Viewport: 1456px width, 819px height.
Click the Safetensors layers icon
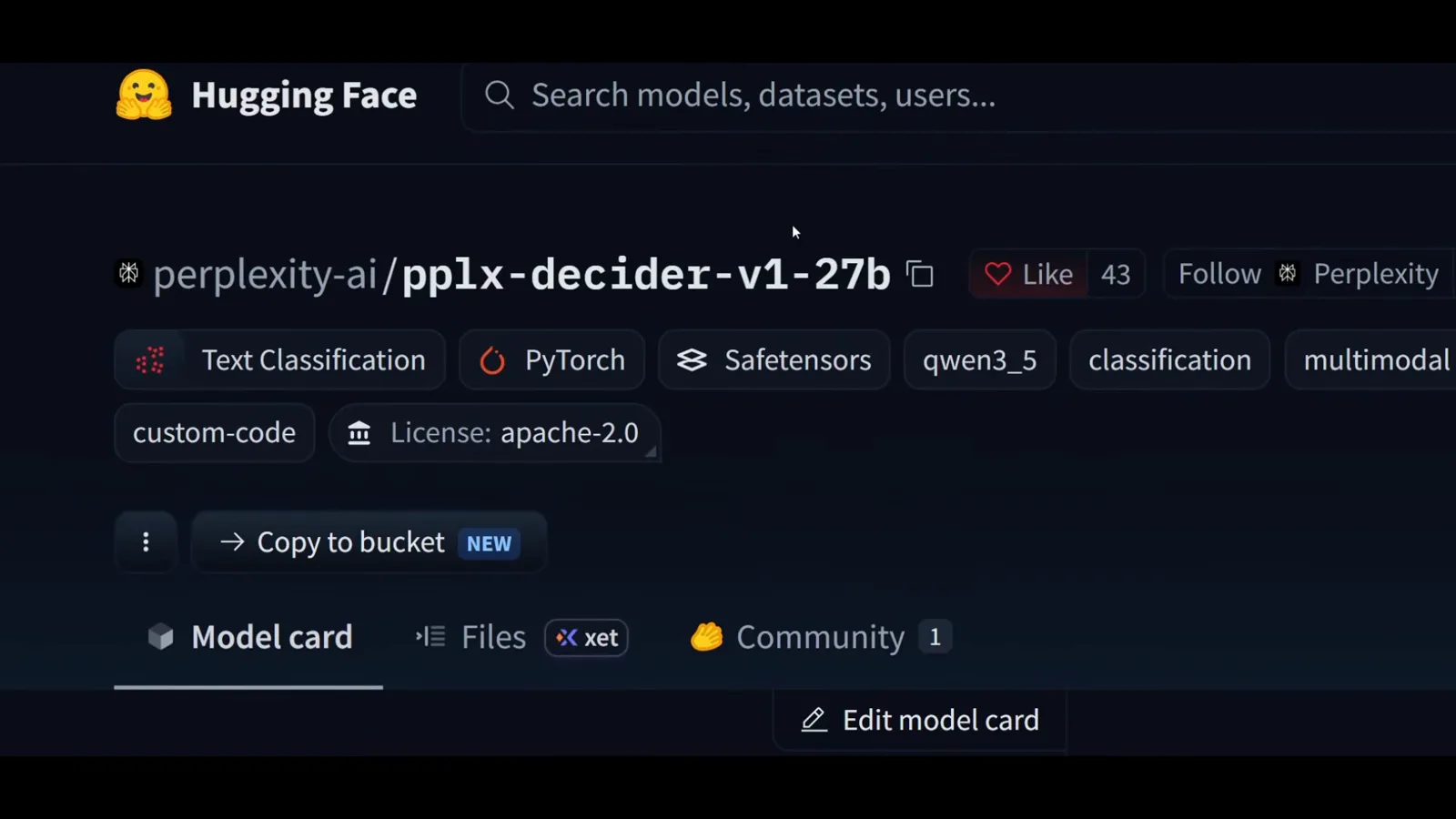[x=692, y=360]
